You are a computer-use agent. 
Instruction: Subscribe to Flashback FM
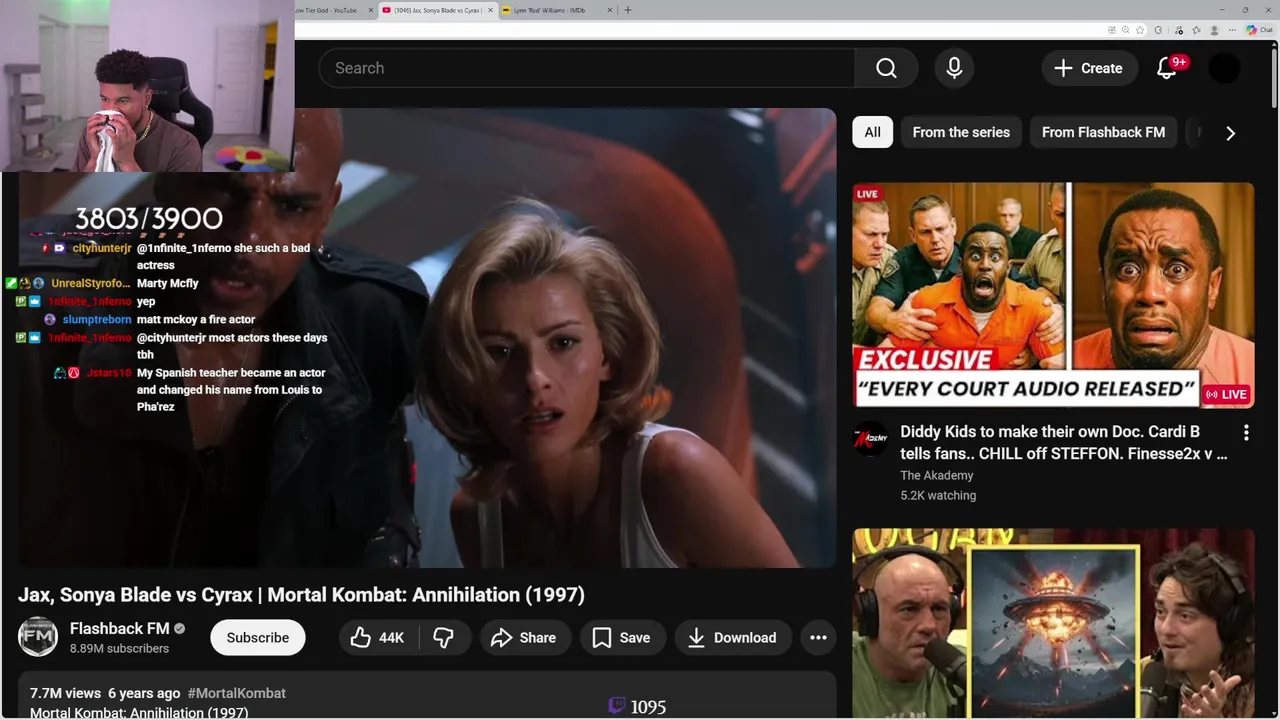pos(258,638)
